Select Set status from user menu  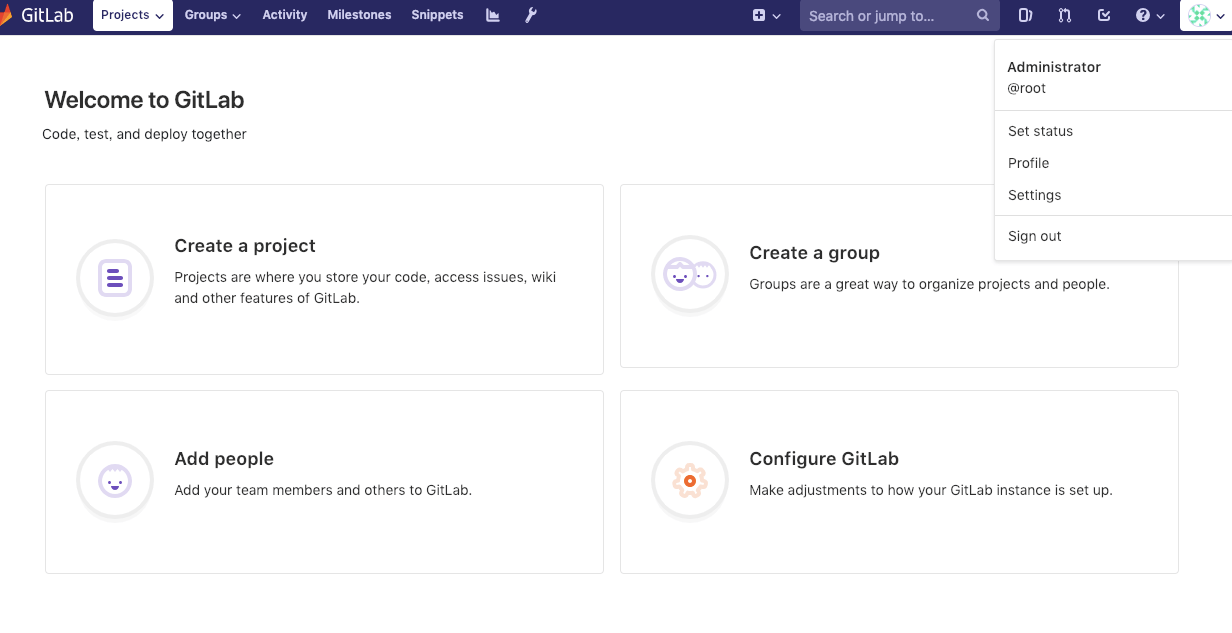(1040, 131)
